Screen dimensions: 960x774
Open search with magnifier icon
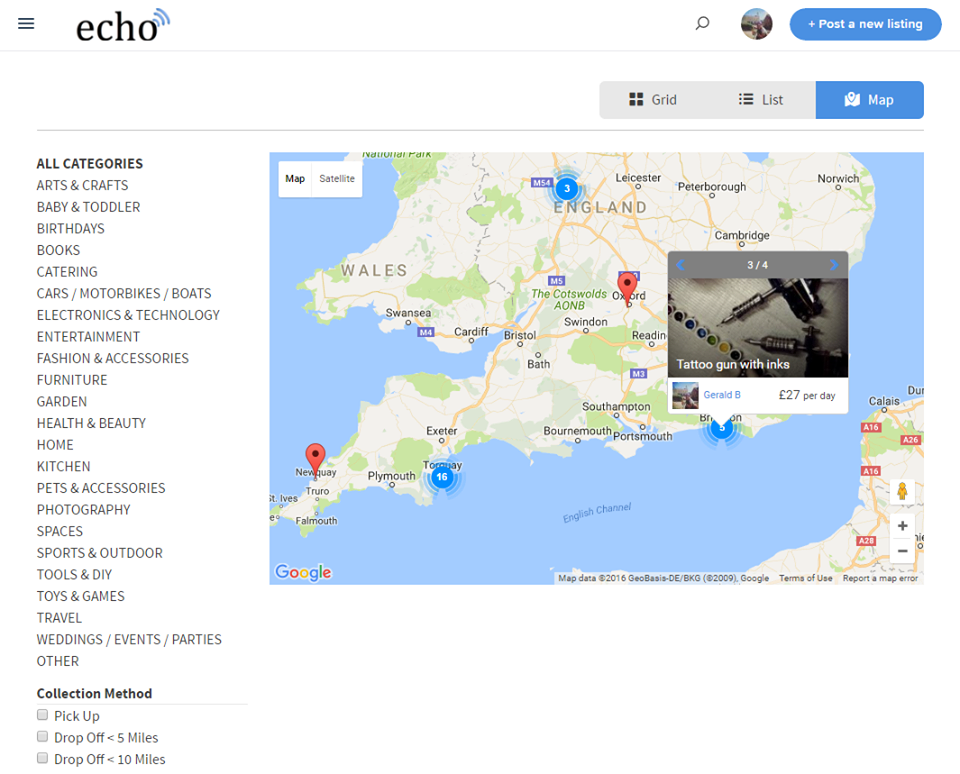[702, 24]
